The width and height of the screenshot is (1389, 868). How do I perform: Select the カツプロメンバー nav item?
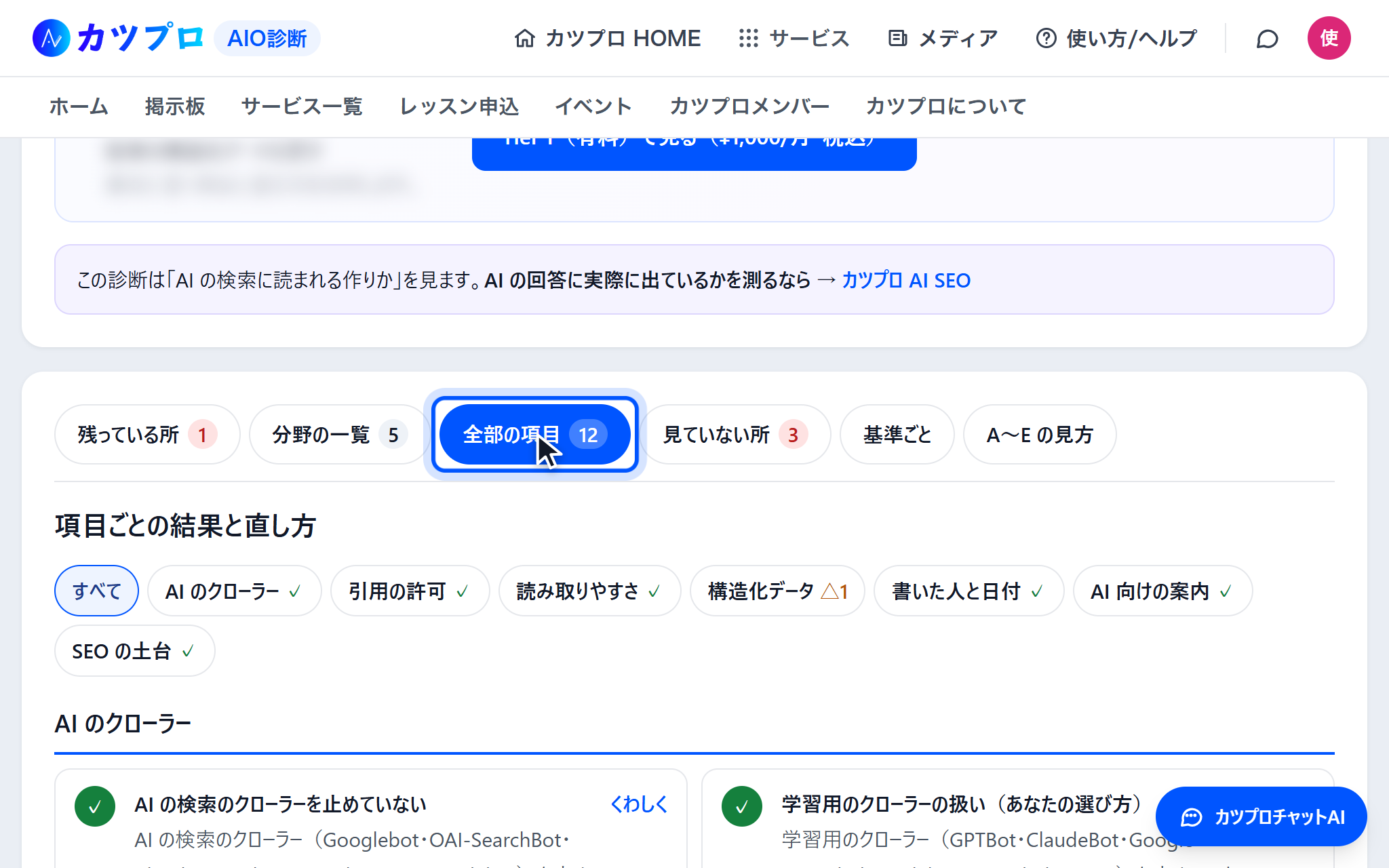click(749, 106)
